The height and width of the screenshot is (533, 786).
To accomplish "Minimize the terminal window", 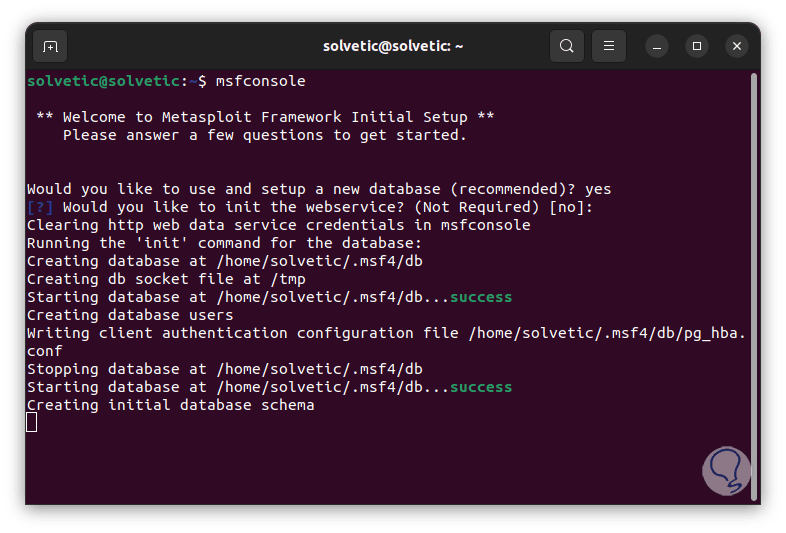I will 657,46.
